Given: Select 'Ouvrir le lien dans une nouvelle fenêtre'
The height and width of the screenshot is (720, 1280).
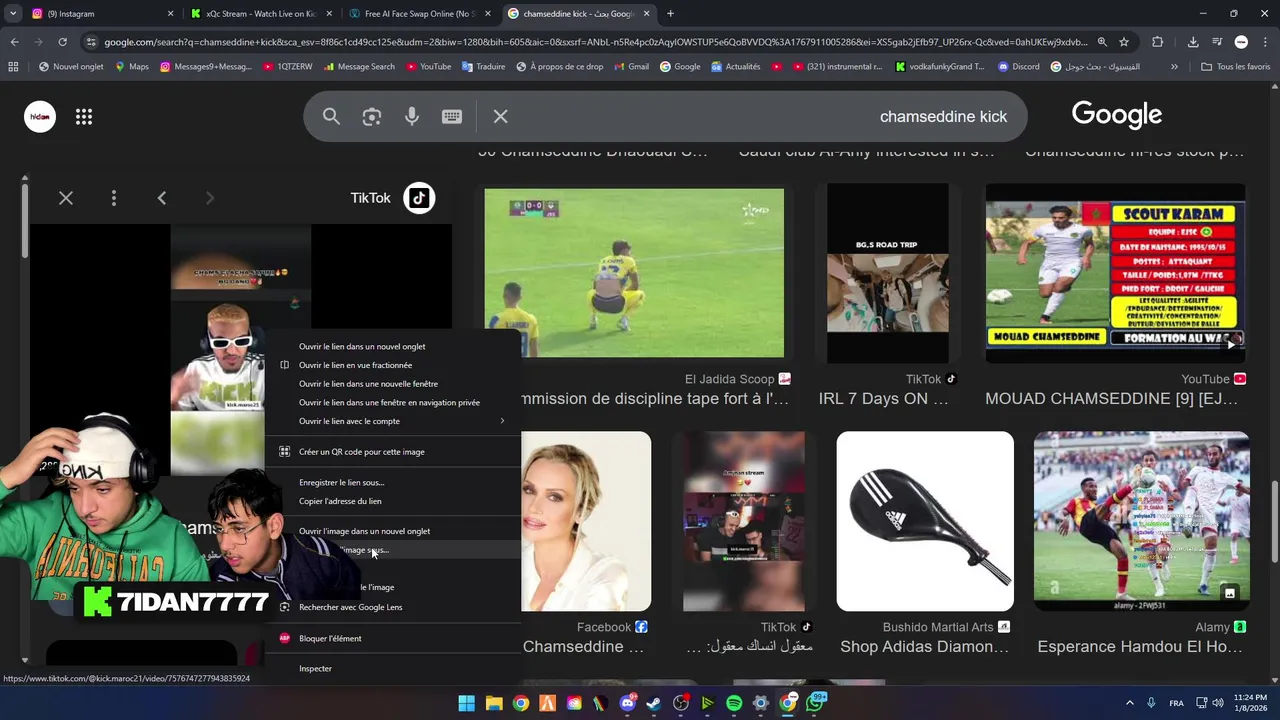Looking at the screenshot, I should [x=392, y=384].
